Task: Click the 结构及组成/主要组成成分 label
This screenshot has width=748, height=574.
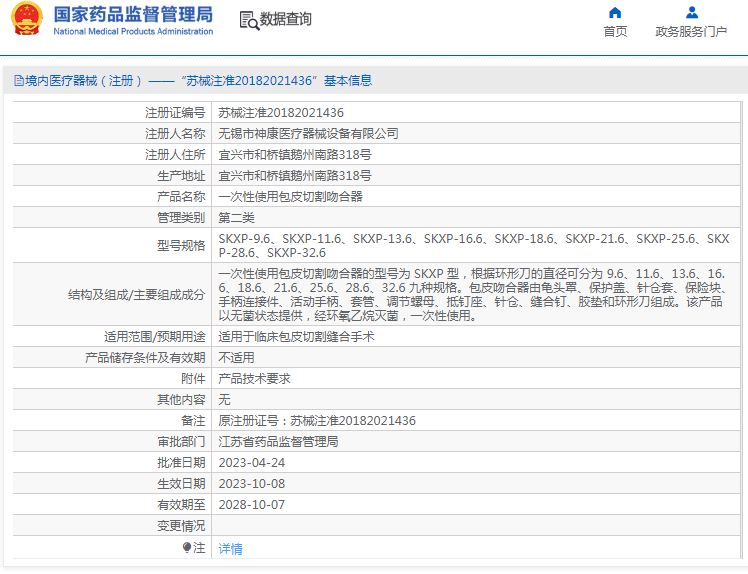Action: pos(136,294)
